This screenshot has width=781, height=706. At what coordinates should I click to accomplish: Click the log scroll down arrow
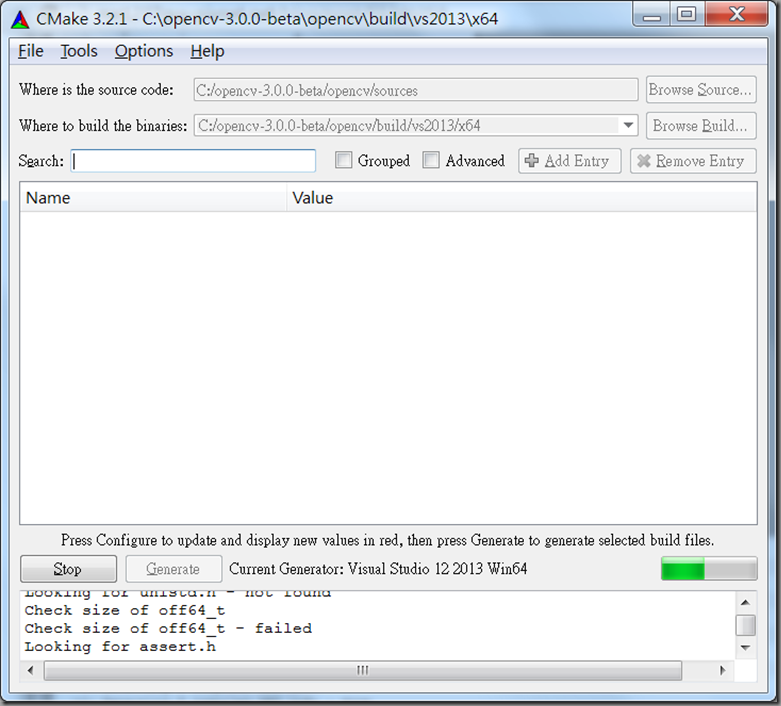745,648
